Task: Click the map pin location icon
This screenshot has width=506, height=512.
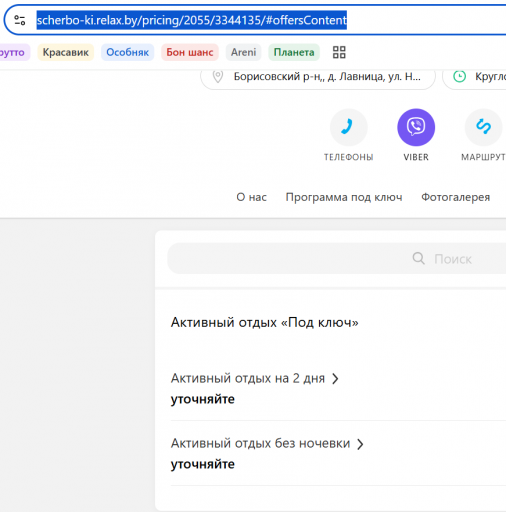Action: [218, 77]
